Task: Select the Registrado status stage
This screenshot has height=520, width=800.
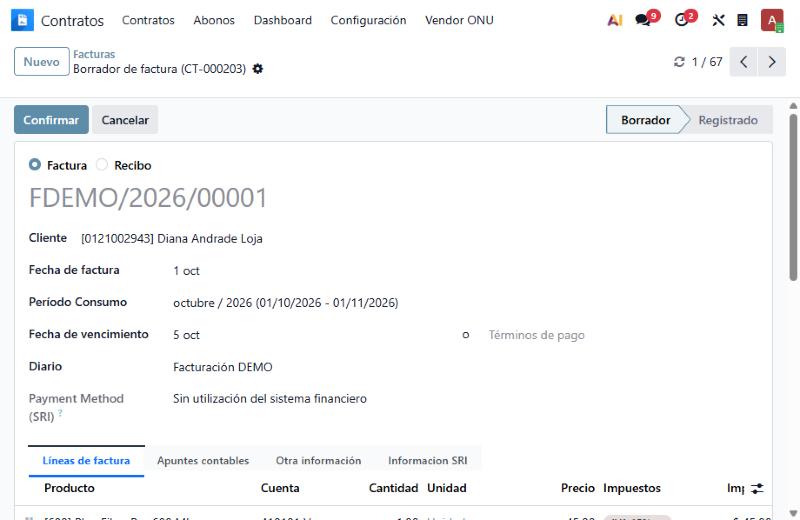Action: pos(728,120)
